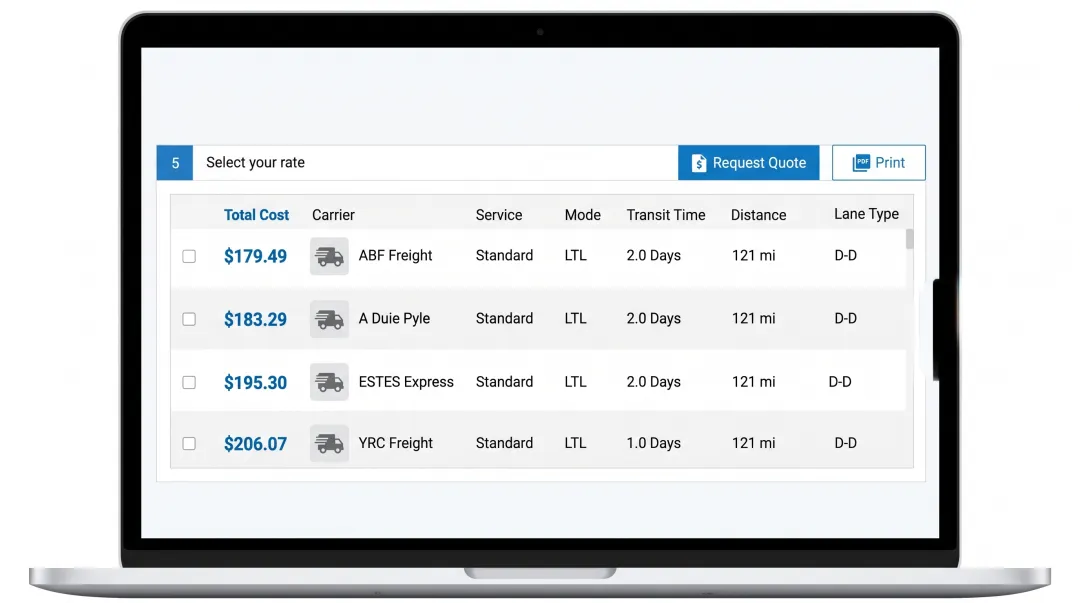
Task: Click the step 5 number badge
Action: pyautogui.click(x=175, y=163)
